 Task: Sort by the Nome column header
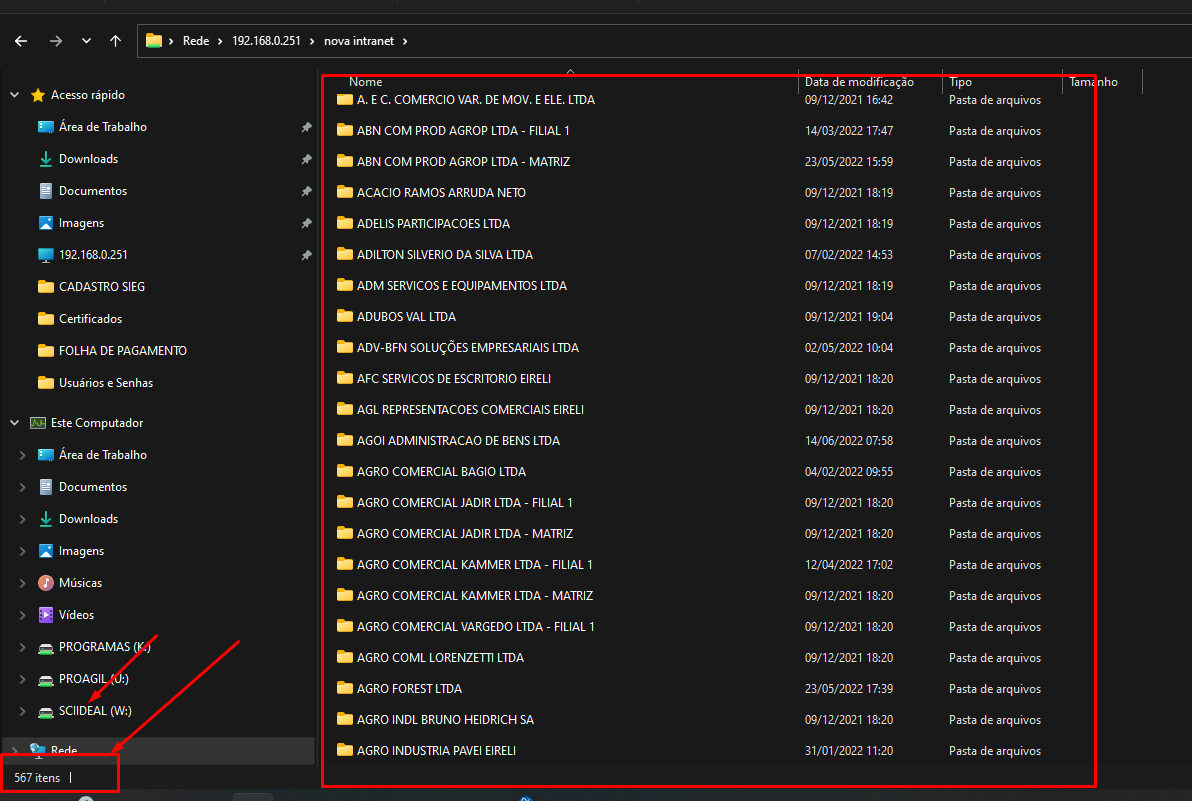point(366,82)
